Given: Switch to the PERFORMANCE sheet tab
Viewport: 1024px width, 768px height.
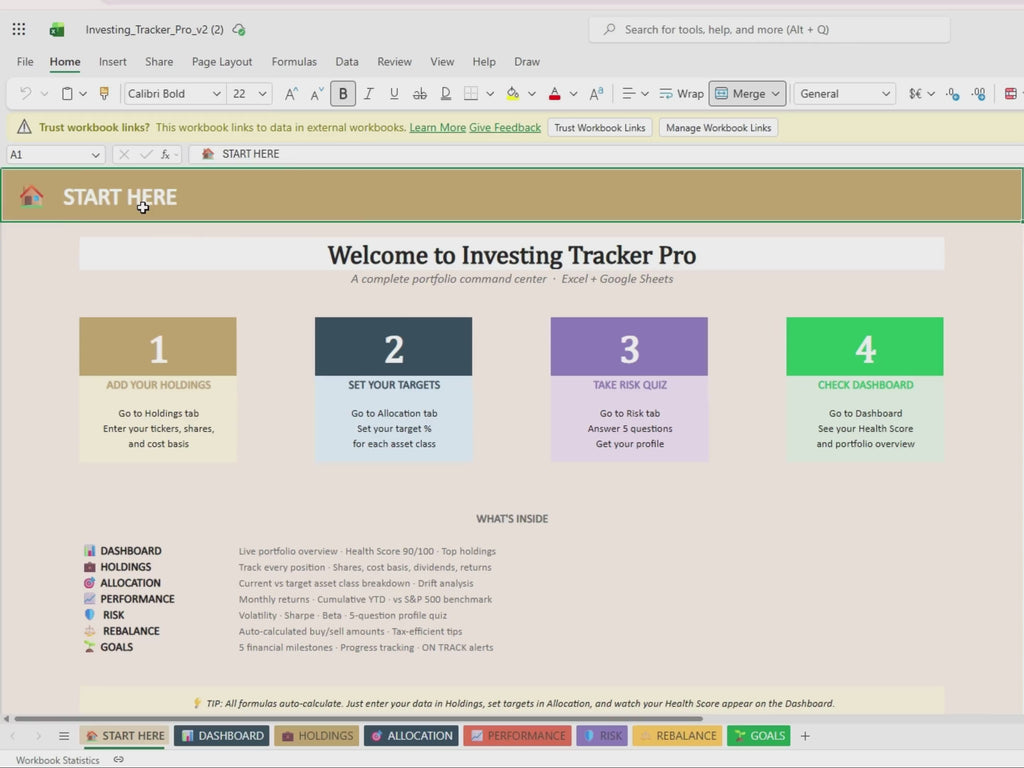Looking at the screenshot, I should [x=517, y=735].
